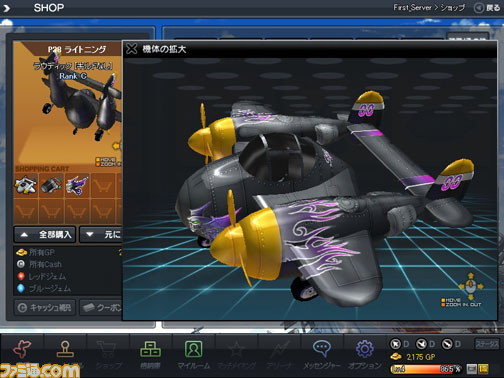
Task: Select the purple flame decal in cart
Action: click(77, 185)
